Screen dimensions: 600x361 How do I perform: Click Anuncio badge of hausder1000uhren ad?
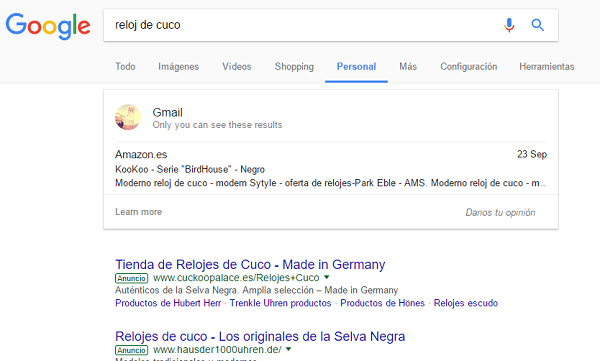pyautogui.click(x=131, y=350)
